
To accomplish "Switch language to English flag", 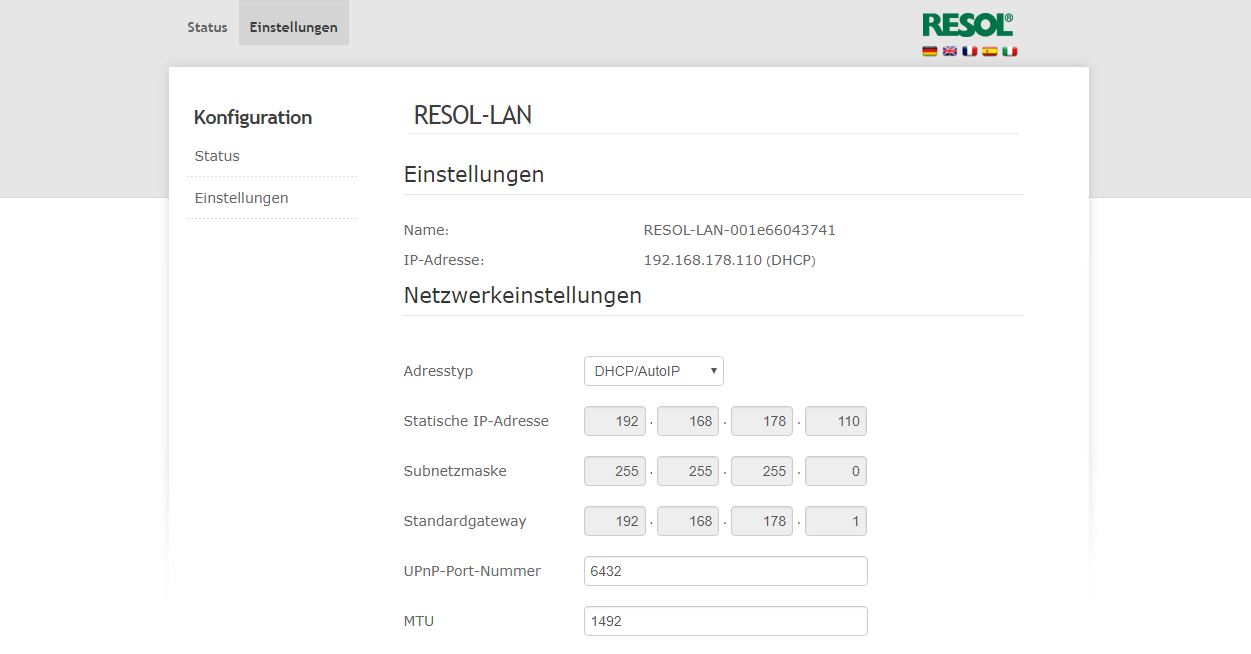I will click(x=950, y=51).
